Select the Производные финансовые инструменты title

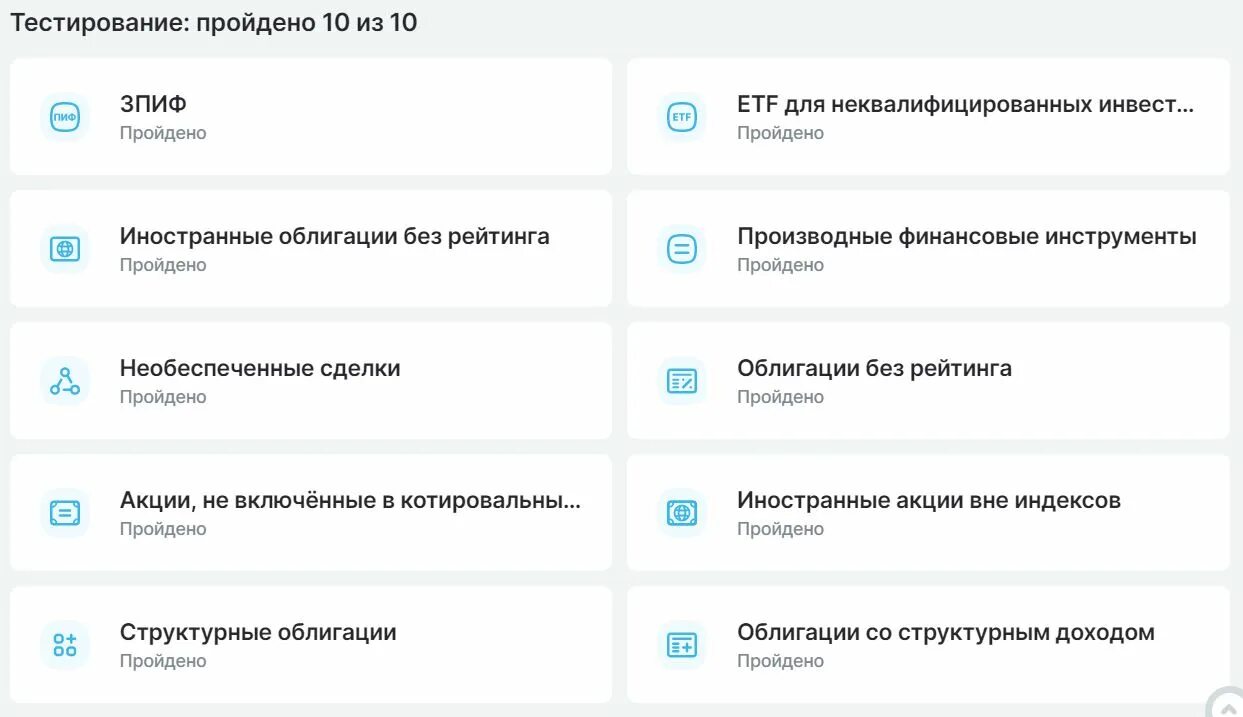pos(967,236)
